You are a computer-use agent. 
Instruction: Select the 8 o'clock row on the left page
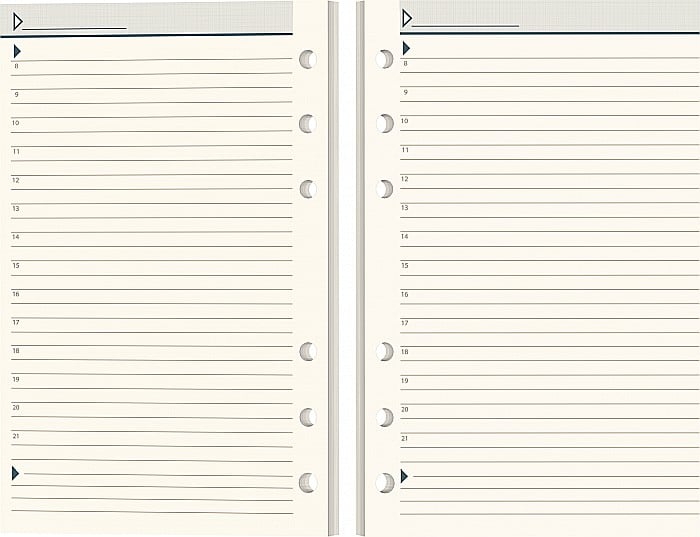tap(151, 67)
